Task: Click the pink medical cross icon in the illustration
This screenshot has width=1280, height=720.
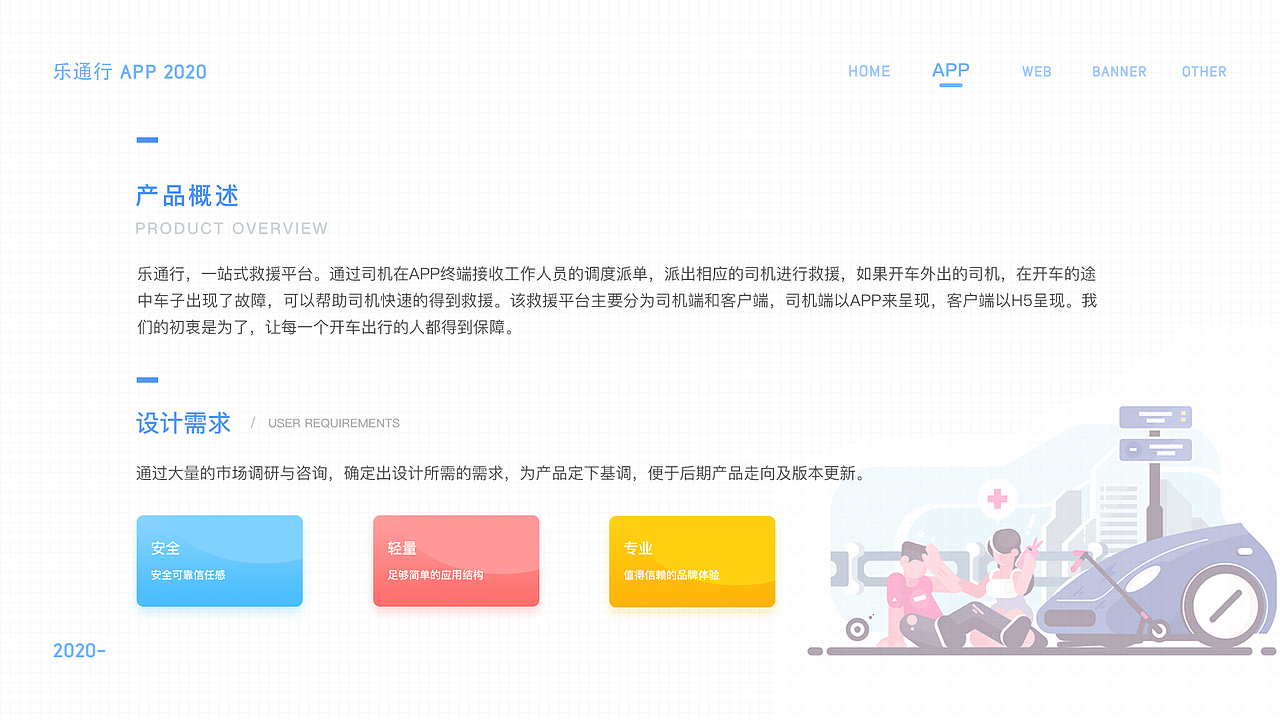Action: [996, 498]
